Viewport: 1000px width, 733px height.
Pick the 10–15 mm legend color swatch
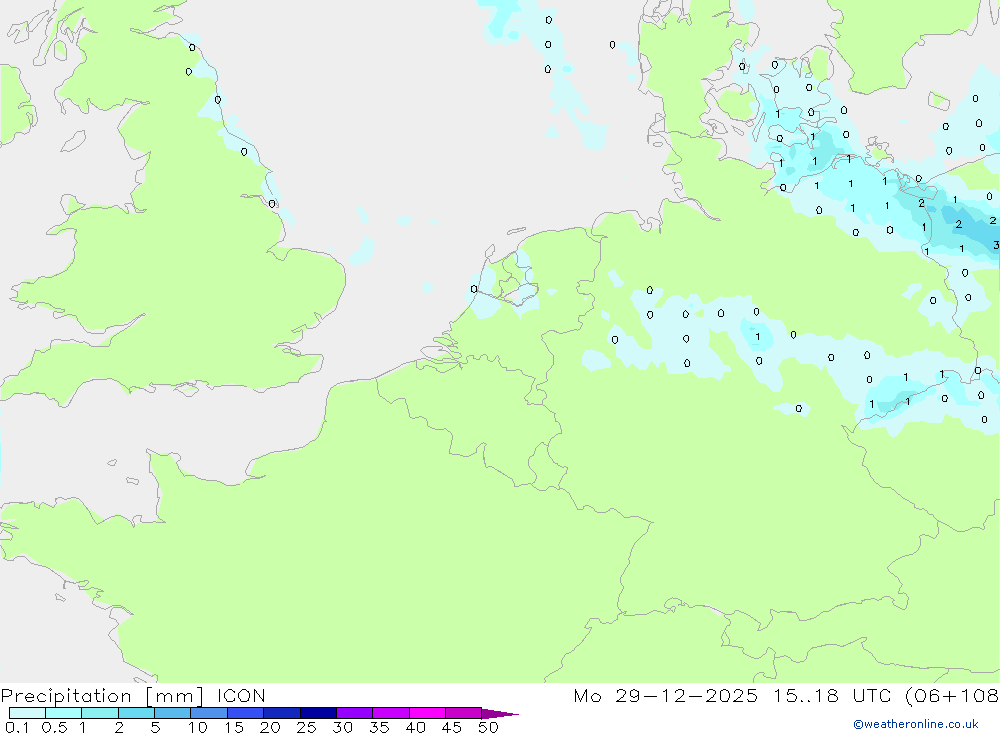coord(209,713)
